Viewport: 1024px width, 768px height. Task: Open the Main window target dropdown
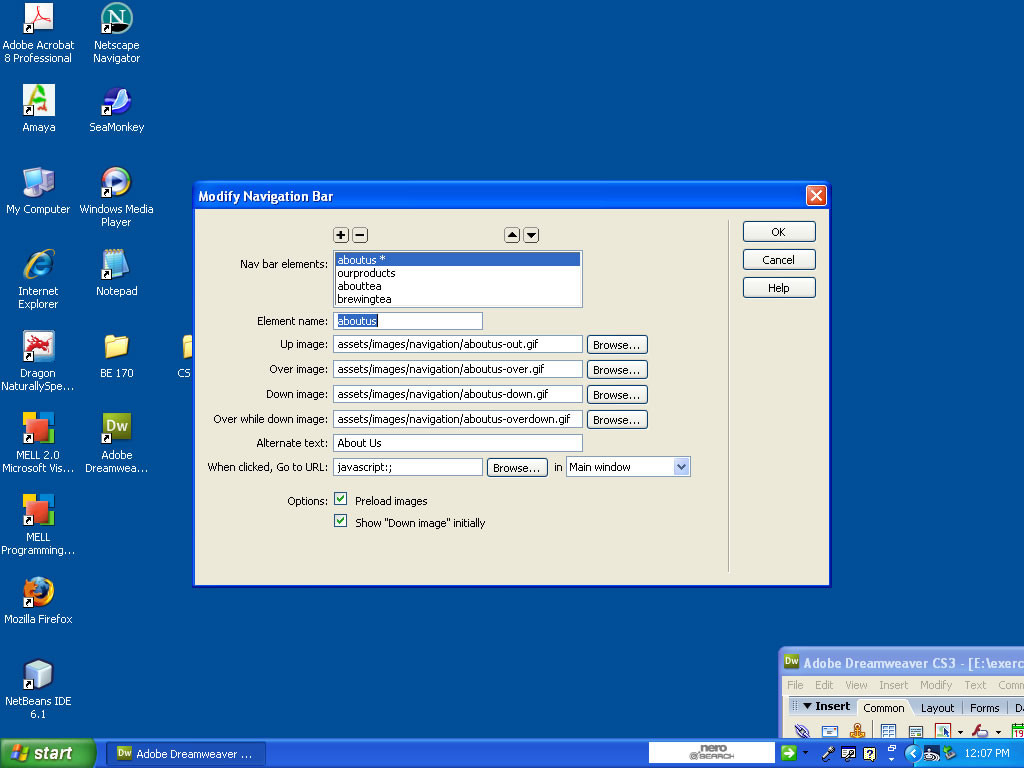coord(681,467)
